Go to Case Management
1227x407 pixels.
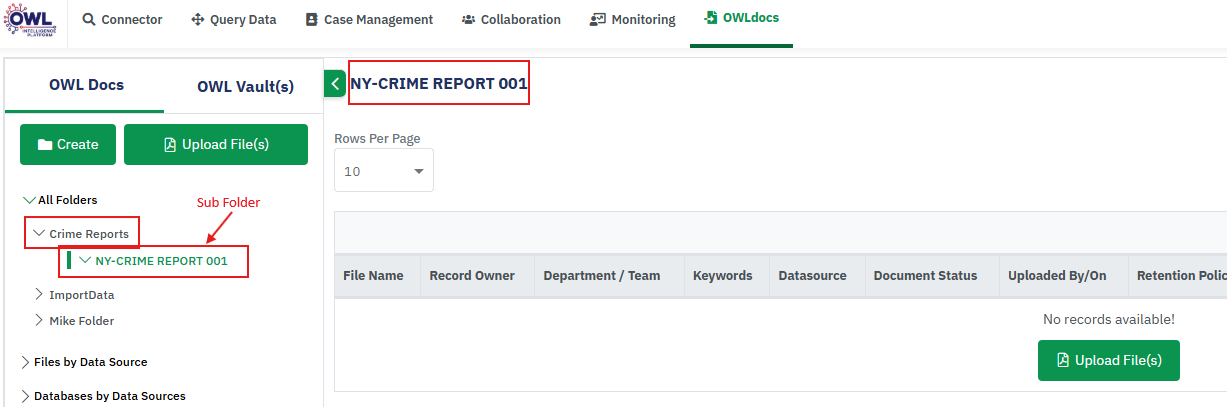[x=369, y=20]
